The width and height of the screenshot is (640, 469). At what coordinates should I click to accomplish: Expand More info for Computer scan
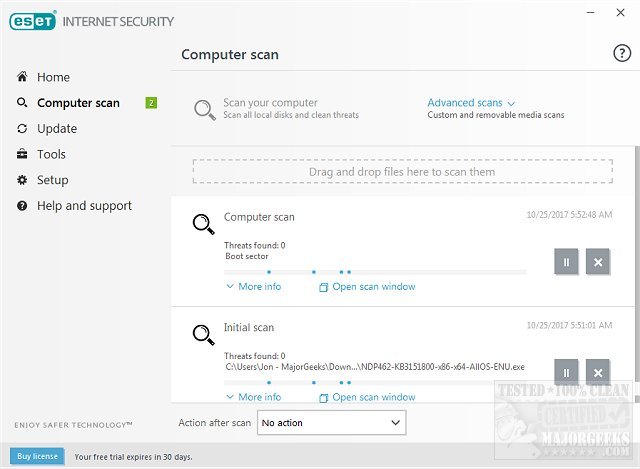[x=254, y=287]
